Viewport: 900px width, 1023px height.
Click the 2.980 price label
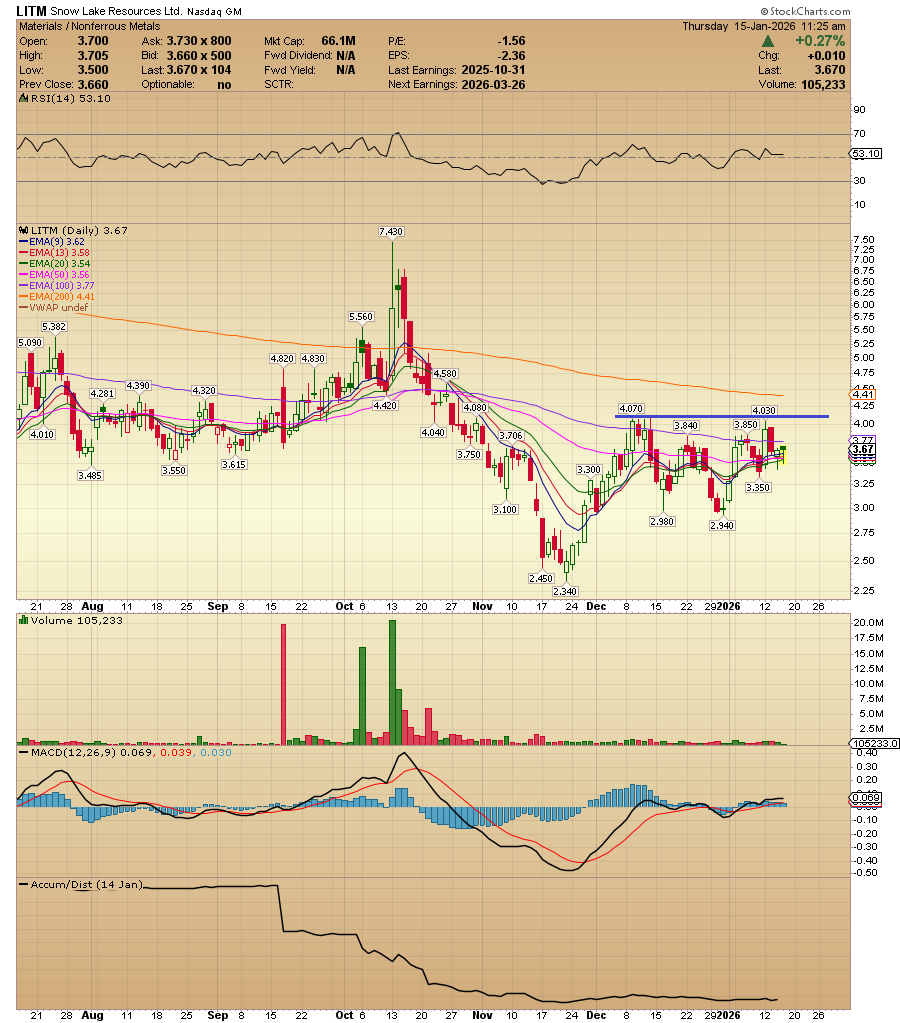pyautogui.click(x=662, y=521)
